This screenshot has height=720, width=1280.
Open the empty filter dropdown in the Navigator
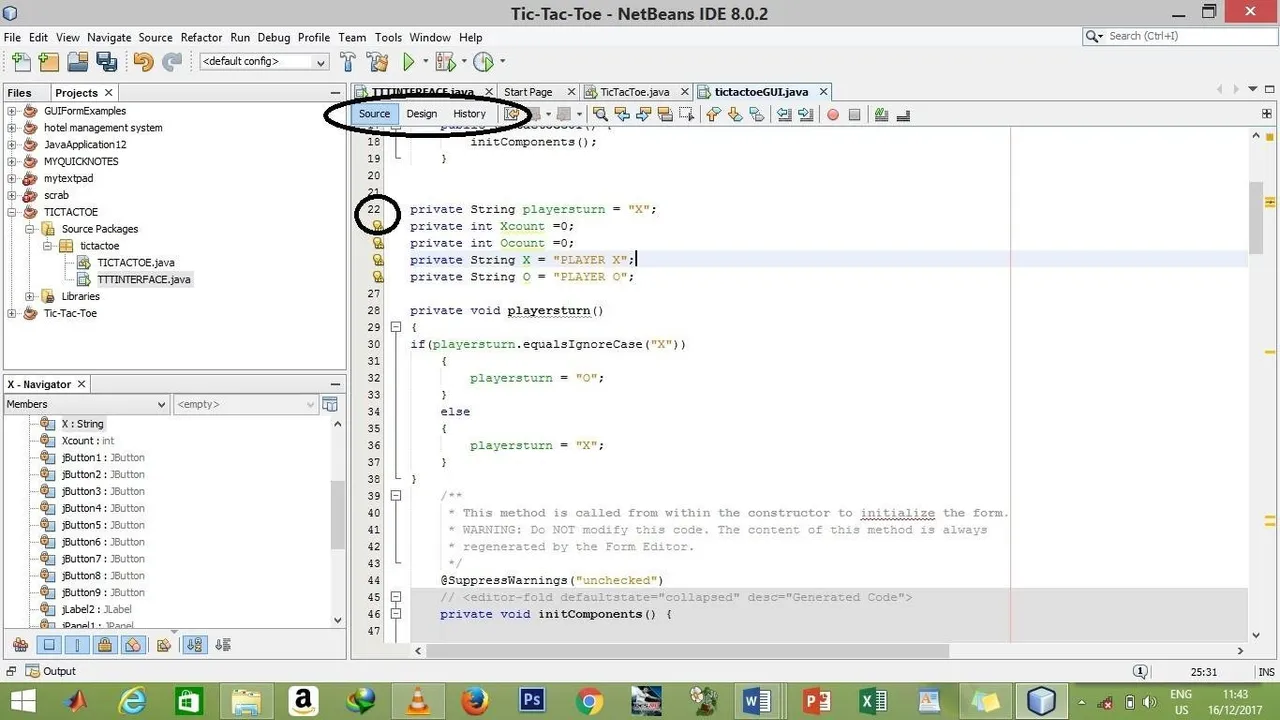pyautogui.click(x=245, y=404)
